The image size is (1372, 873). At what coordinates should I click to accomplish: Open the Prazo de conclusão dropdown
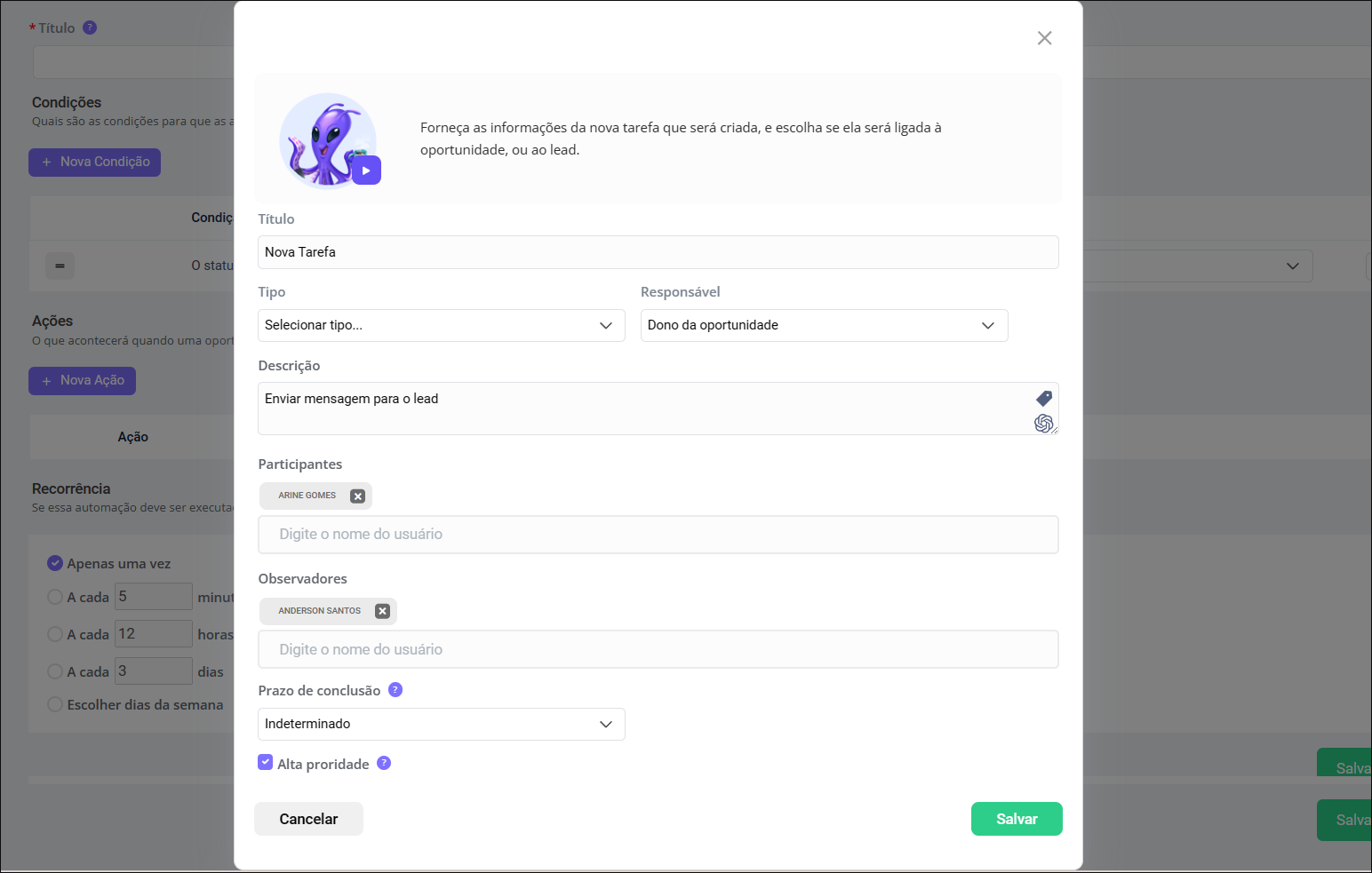(x=441, y=724)
